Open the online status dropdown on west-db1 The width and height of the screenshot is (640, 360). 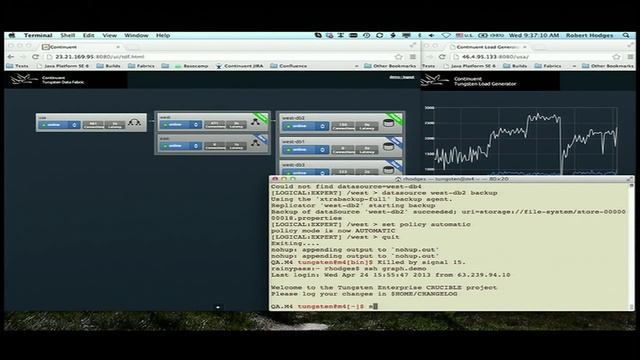click(305, 150)
